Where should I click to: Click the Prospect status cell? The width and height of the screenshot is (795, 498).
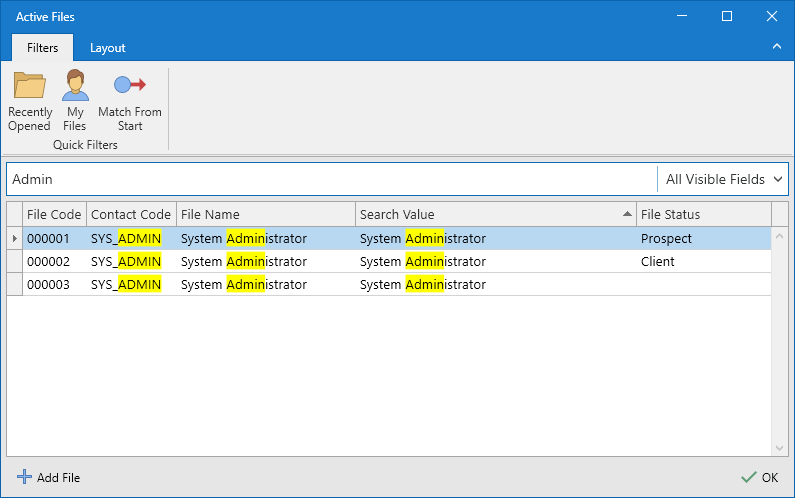704,238
